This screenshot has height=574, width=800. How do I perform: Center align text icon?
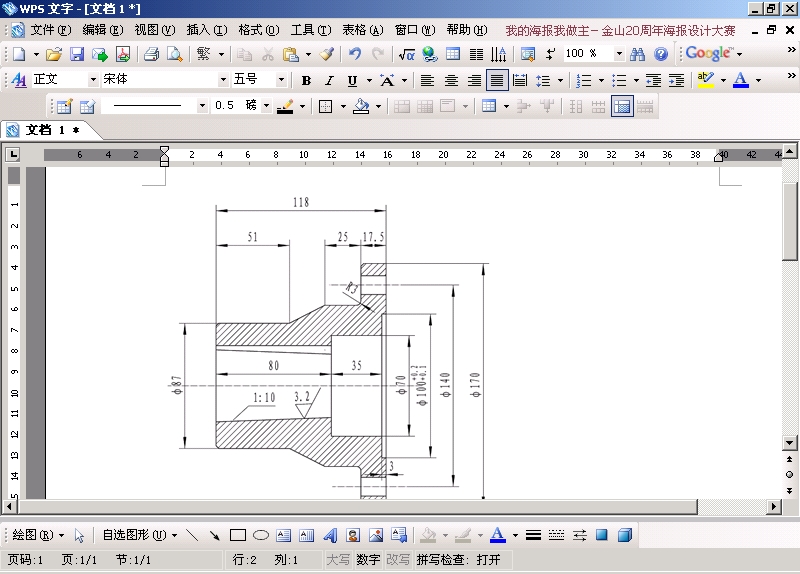(x=451, y=80)
